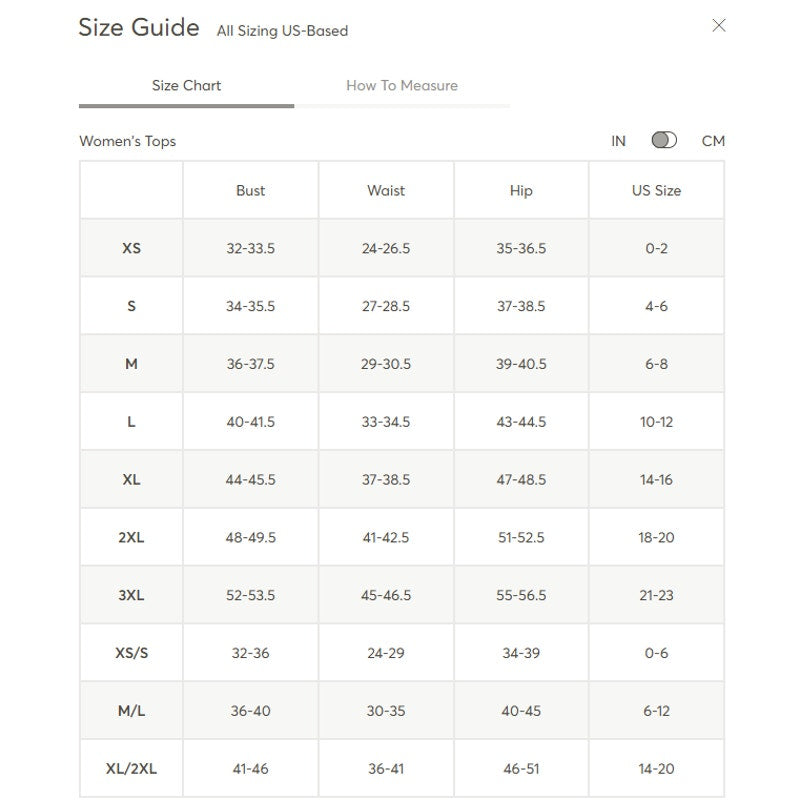Close the Size Guide dialog
This screenshot has width=800, height=800.
[x=718, y=26]
